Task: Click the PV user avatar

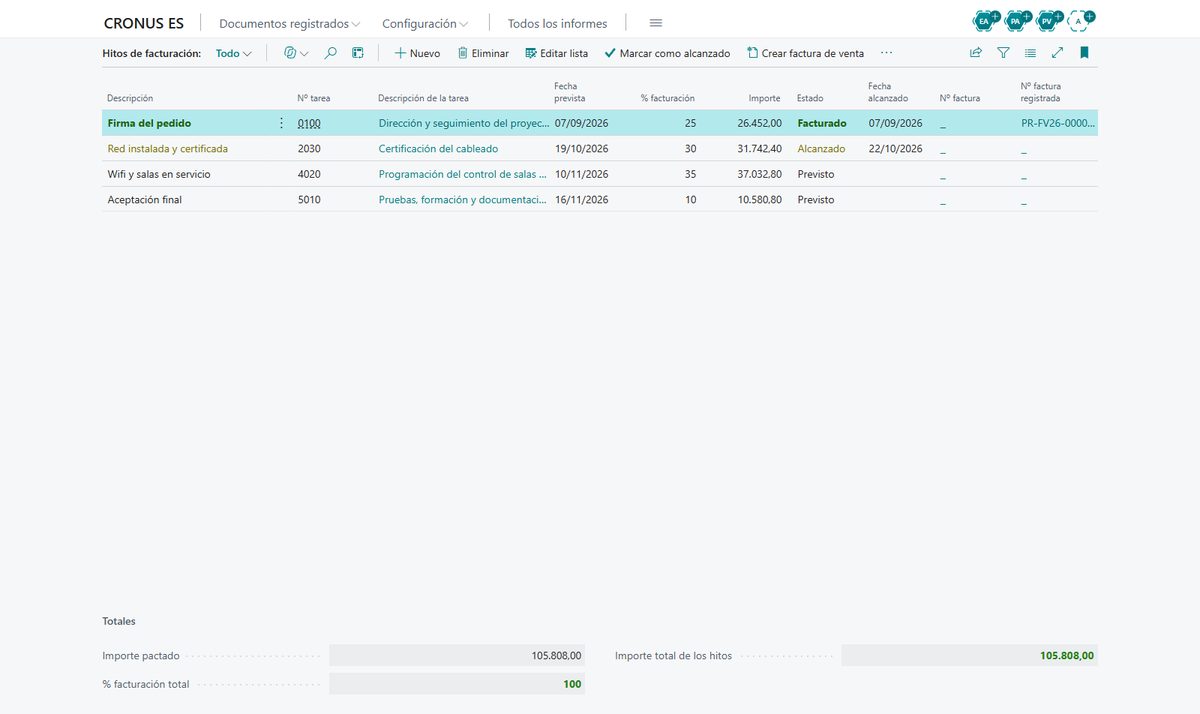Action: (x=1047, y=20)
